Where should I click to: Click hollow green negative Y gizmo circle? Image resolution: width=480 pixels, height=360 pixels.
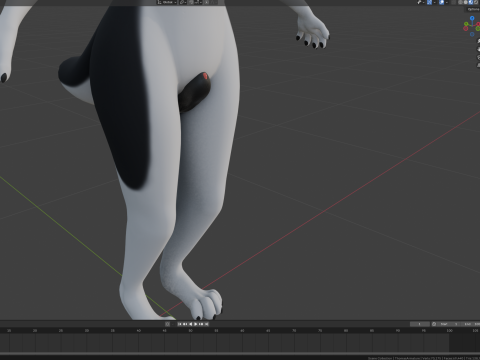478,28
